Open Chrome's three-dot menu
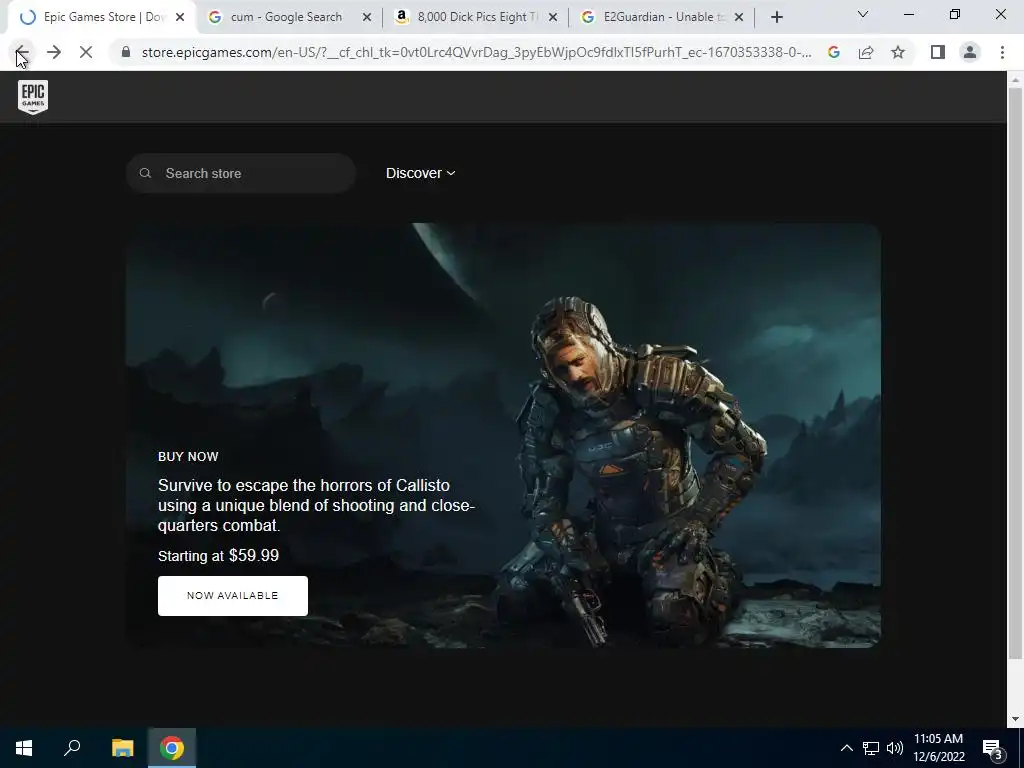Screen dimensions: 1024x768 [x=1002, y=52]
